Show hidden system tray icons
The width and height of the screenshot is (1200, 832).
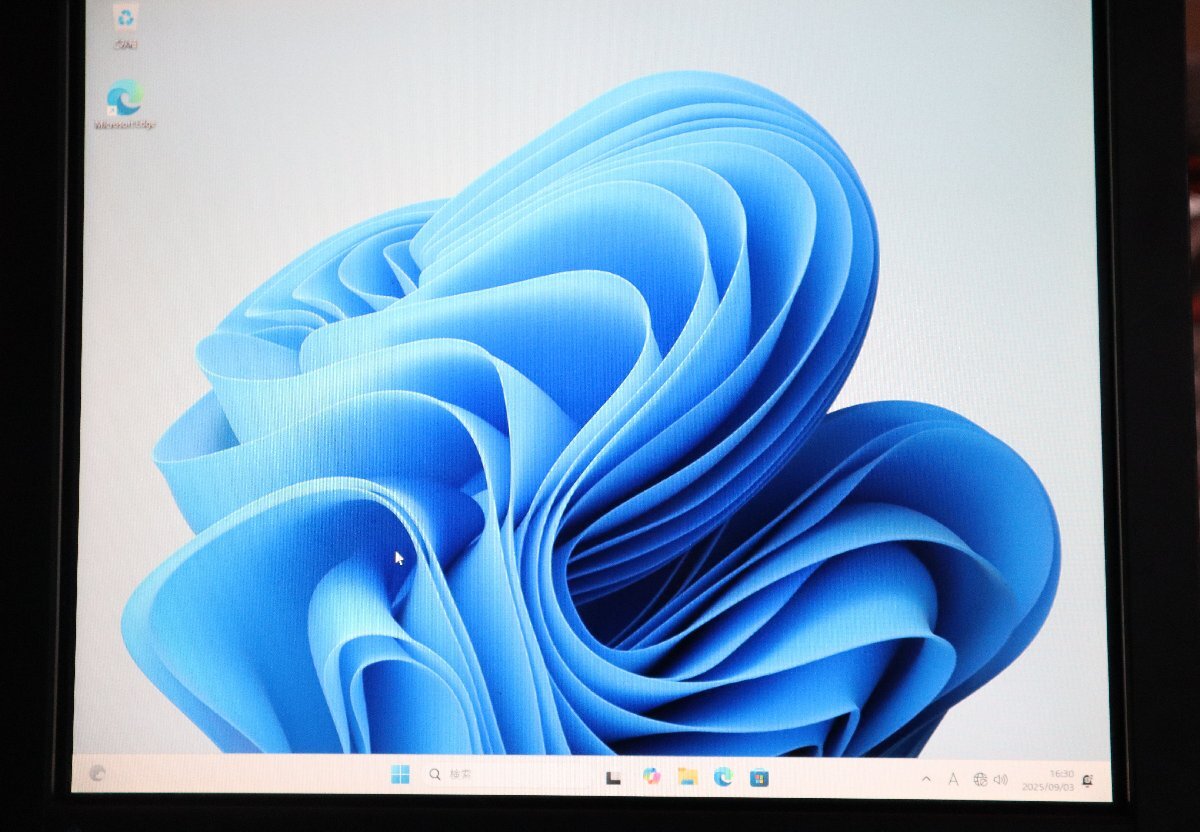point(926,778)
